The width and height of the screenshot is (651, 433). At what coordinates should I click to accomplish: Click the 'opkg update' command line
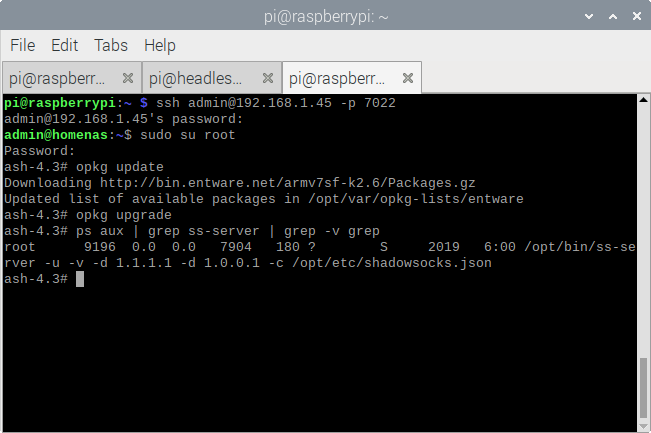[x=84, y=167]
